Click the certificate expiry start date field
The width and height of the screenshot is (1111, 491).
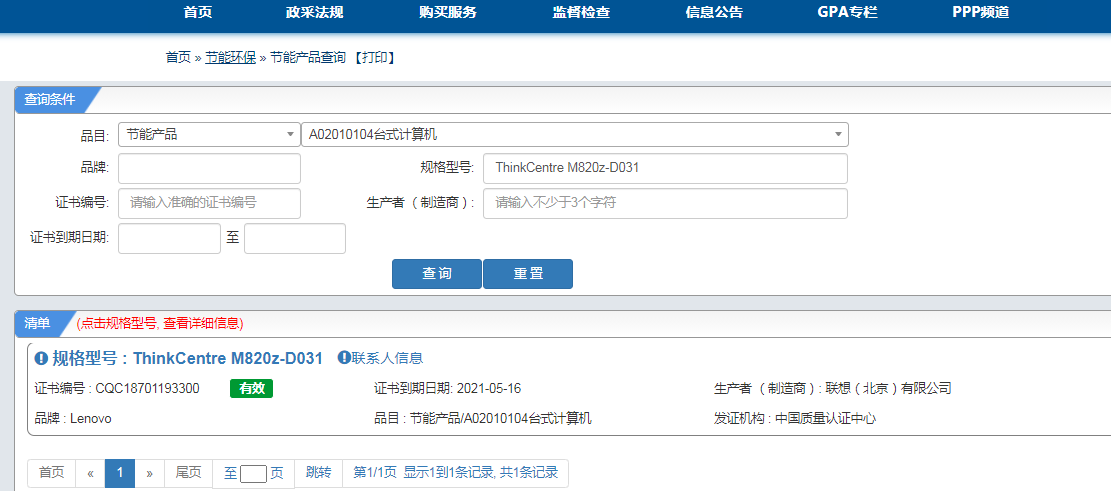click(x=169, y=238)
